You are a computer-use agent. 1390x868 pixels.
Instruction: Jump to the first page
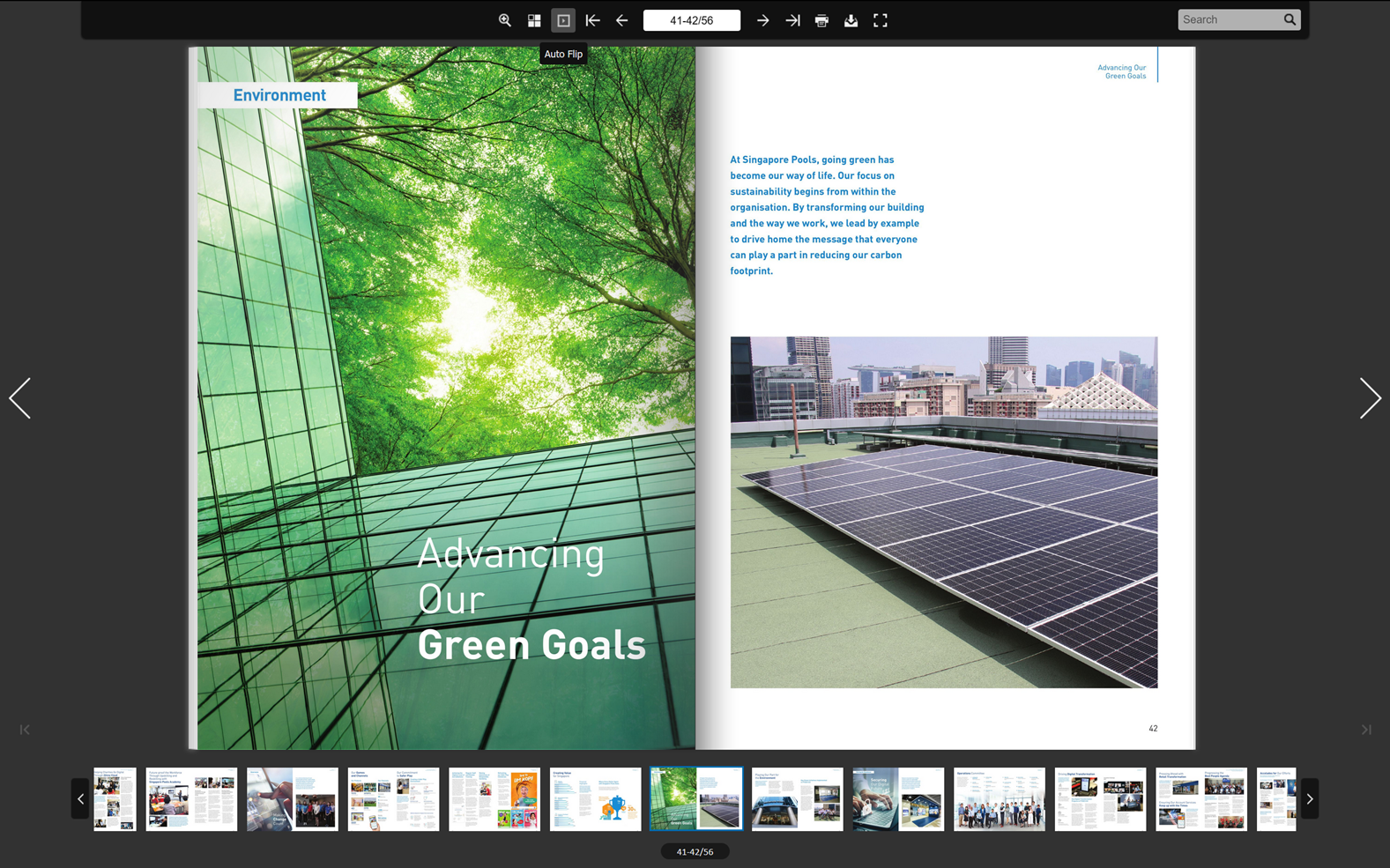pyautogui.click(x=593, y=20)
